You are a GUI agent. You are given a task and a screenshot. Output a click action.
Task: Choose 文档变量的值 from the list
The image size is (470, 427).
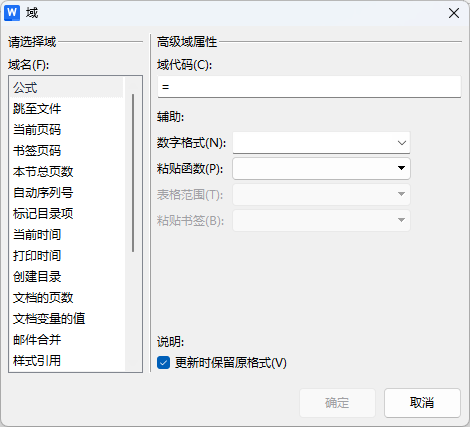pyautogui.click(x=67, y=319)
